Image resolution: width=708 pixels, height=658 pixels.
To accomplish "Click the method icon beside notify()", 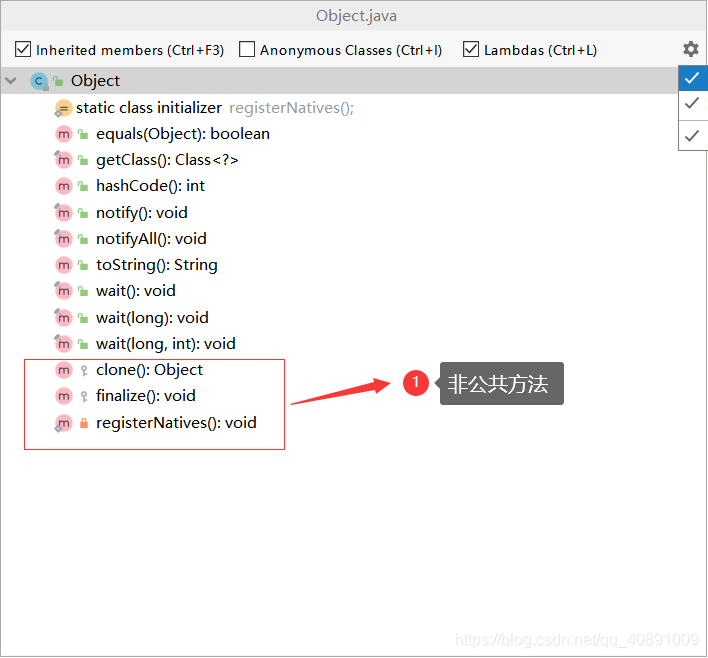I will pos(64,213).
